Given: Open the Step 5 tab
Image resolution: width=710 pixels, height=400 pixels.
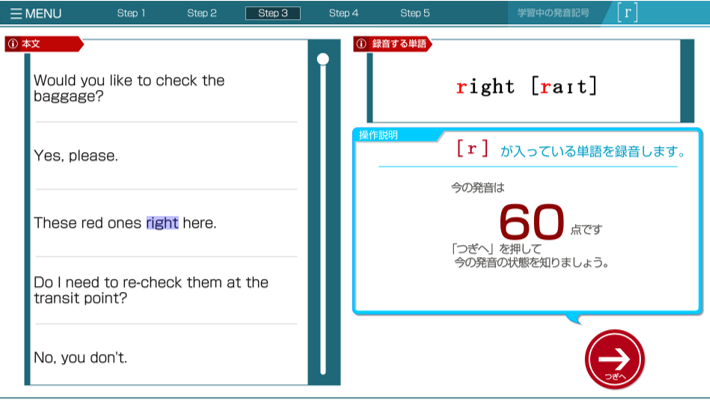Looking at the screenshot, I should (415, 13).
